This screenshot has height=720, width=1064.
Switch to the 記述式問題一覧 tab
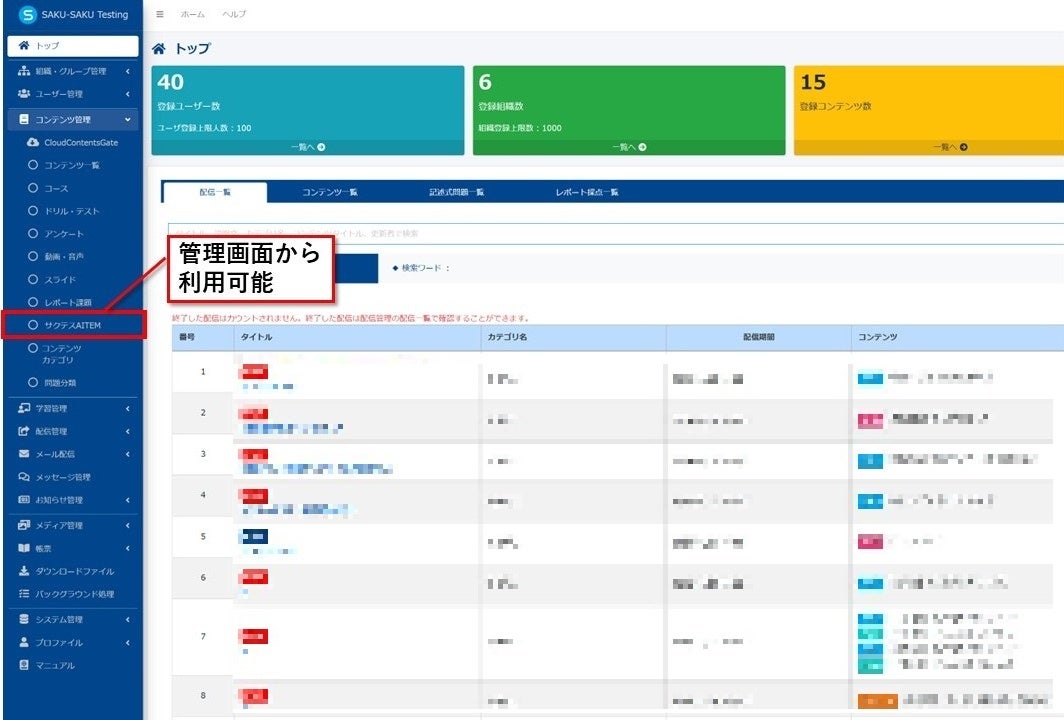coord(456,192)
